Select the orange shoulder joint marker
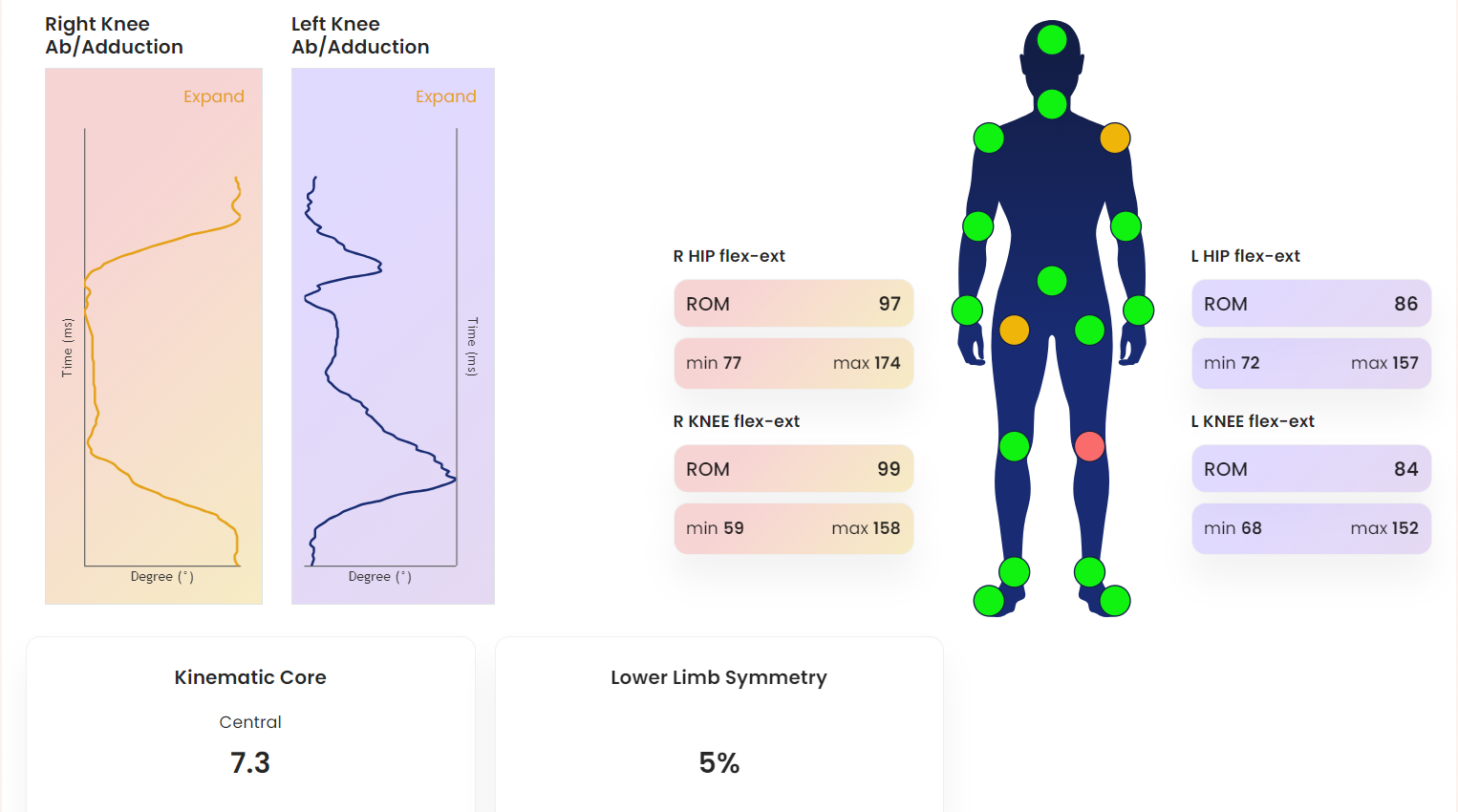The image size is (1458, 812). tap(1115, 138)
